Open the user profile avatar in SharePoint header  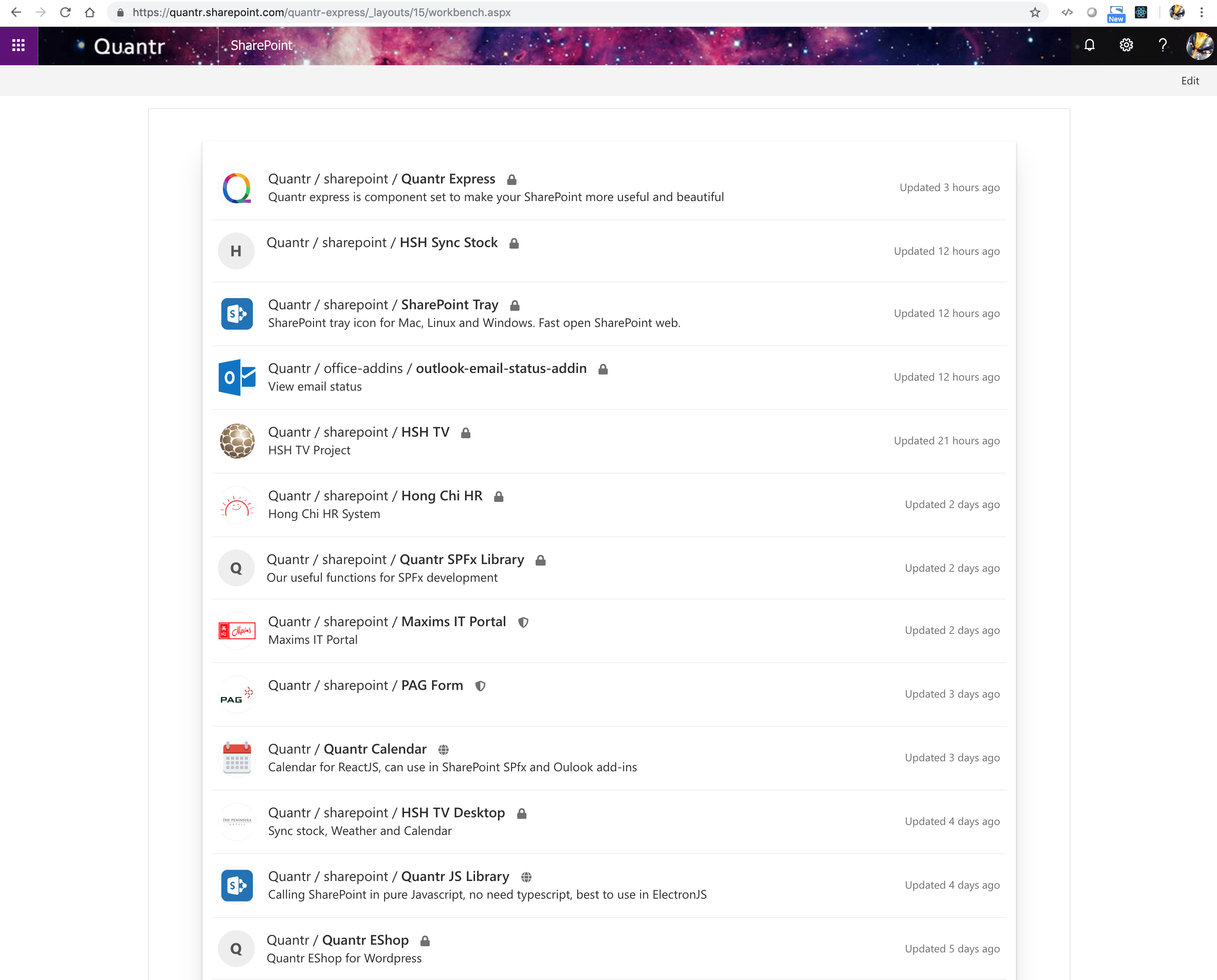(1199, 46)
